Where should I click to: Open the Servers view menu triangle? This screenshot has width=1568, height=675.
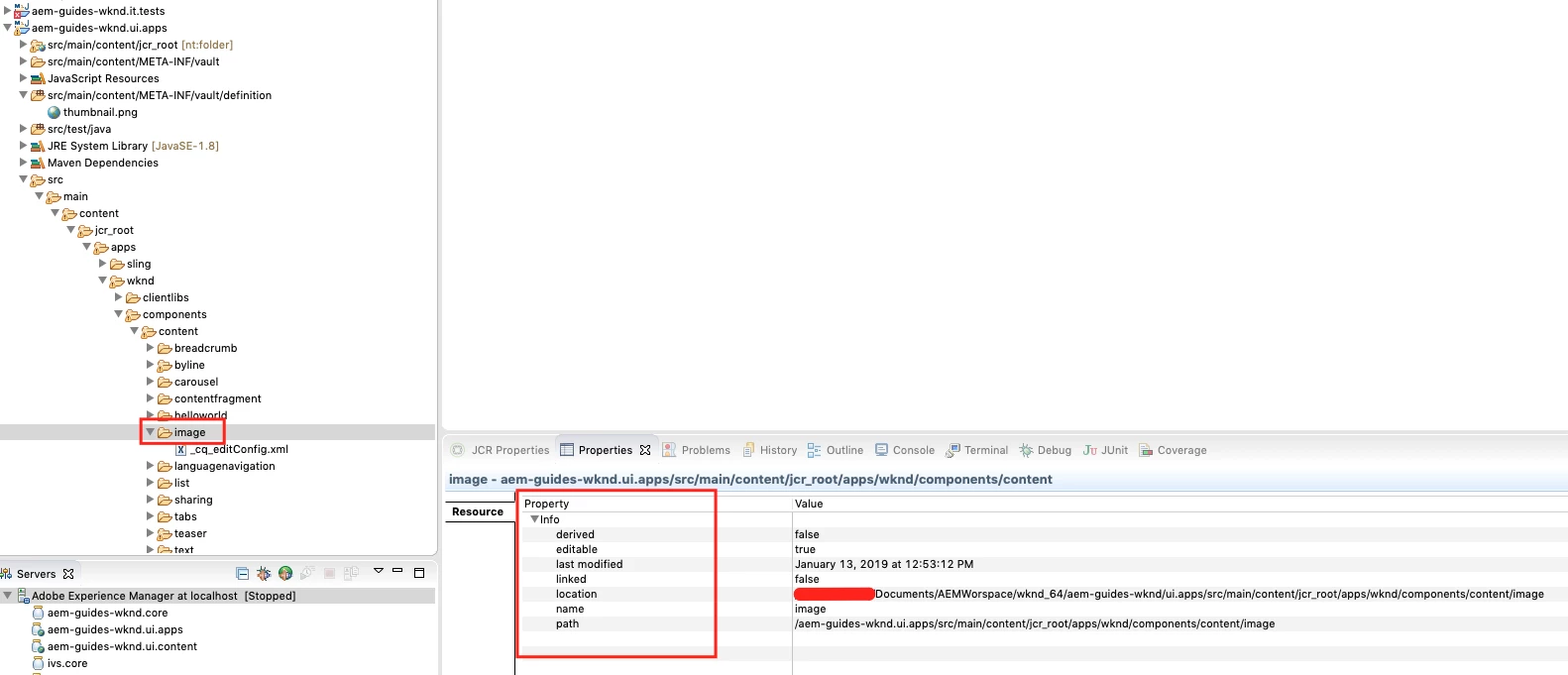[378, 571]
